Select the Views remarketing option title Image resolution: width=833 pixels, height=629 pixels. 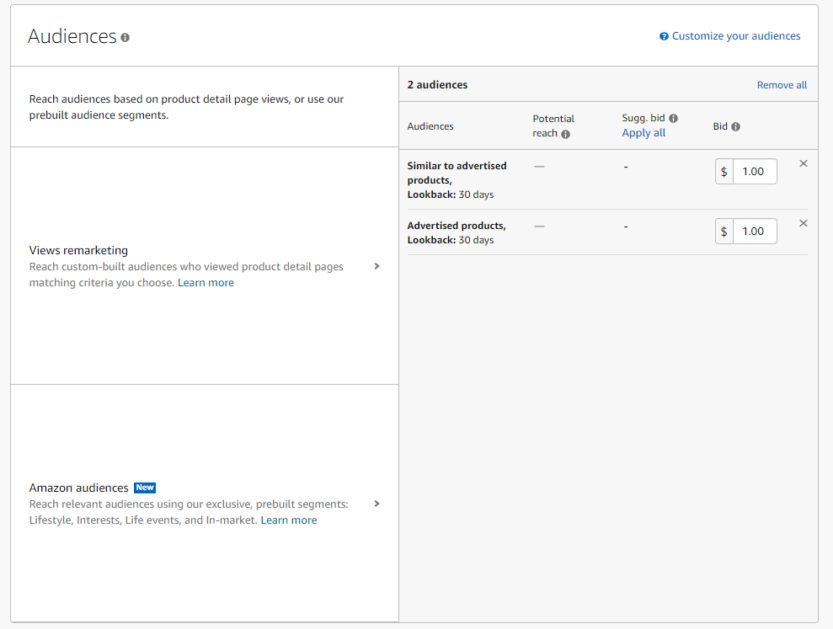coord(79,250)
